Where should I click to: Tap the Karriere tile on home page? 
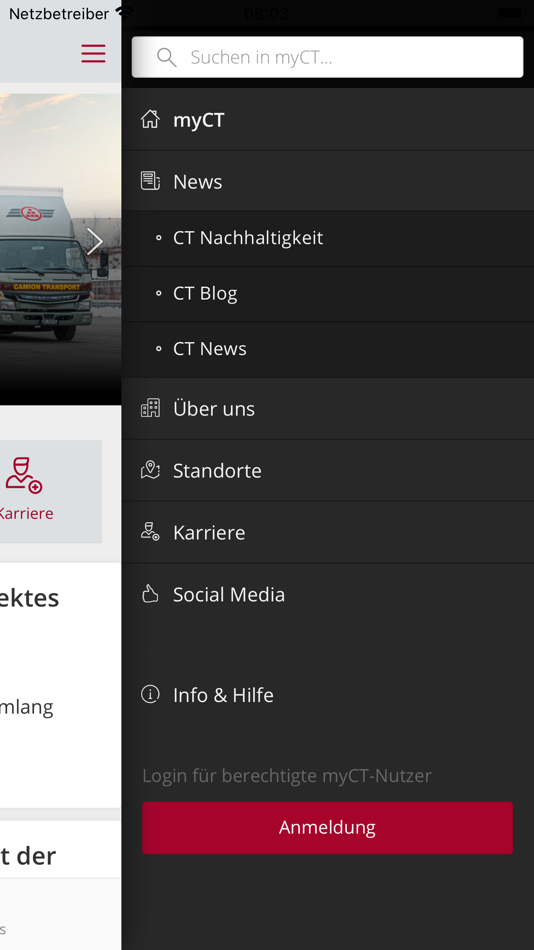pyautogui.click(x=36, y=491)
